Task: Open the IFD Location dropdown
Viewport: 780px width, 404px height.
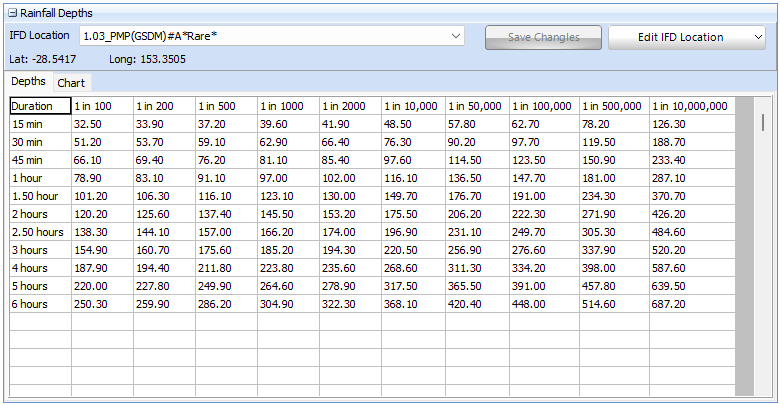Action: [x=457, y=36]
